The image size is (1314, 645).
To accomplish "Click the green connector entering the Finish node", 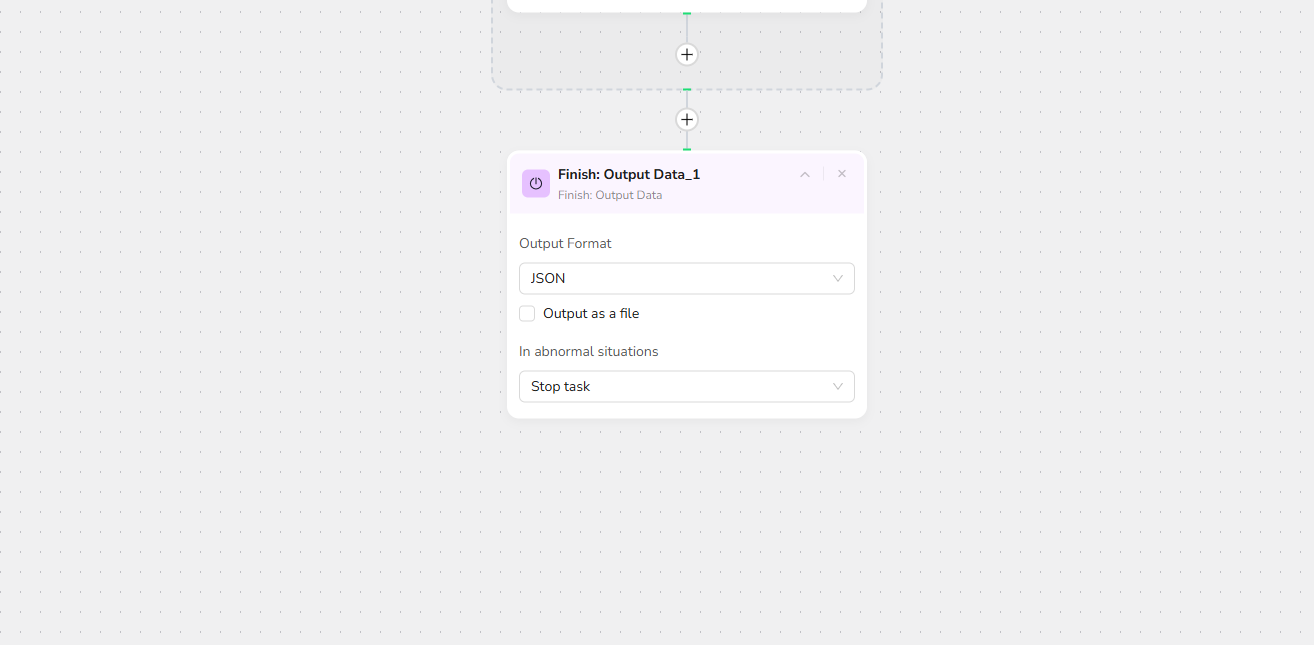I will (x=687, y=149).
